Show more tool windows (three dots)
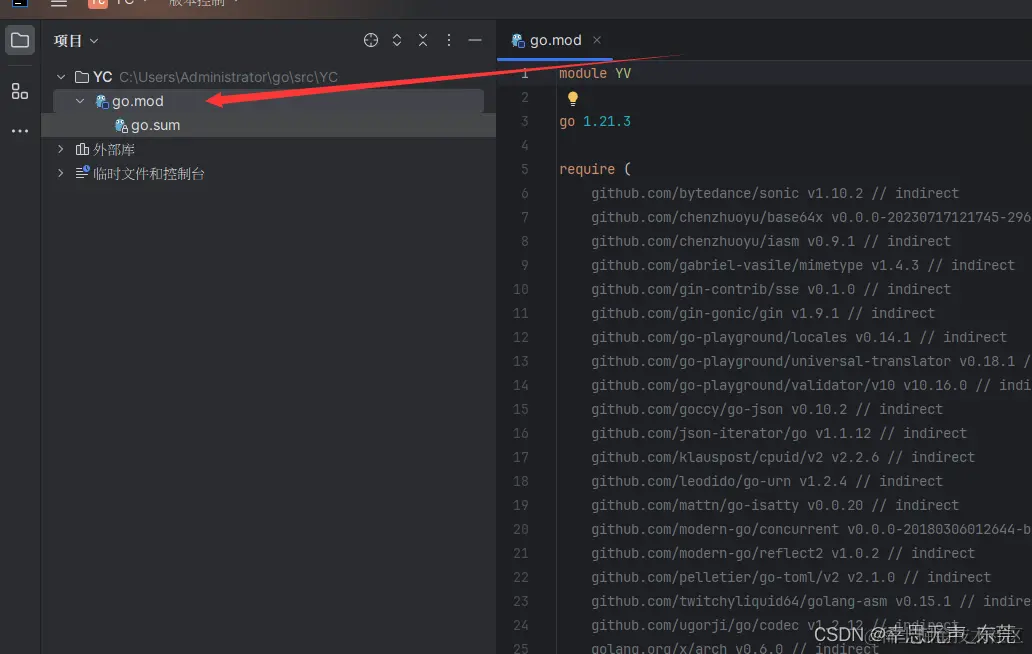This screenshot has width=1032, height=654. point(20,131)
